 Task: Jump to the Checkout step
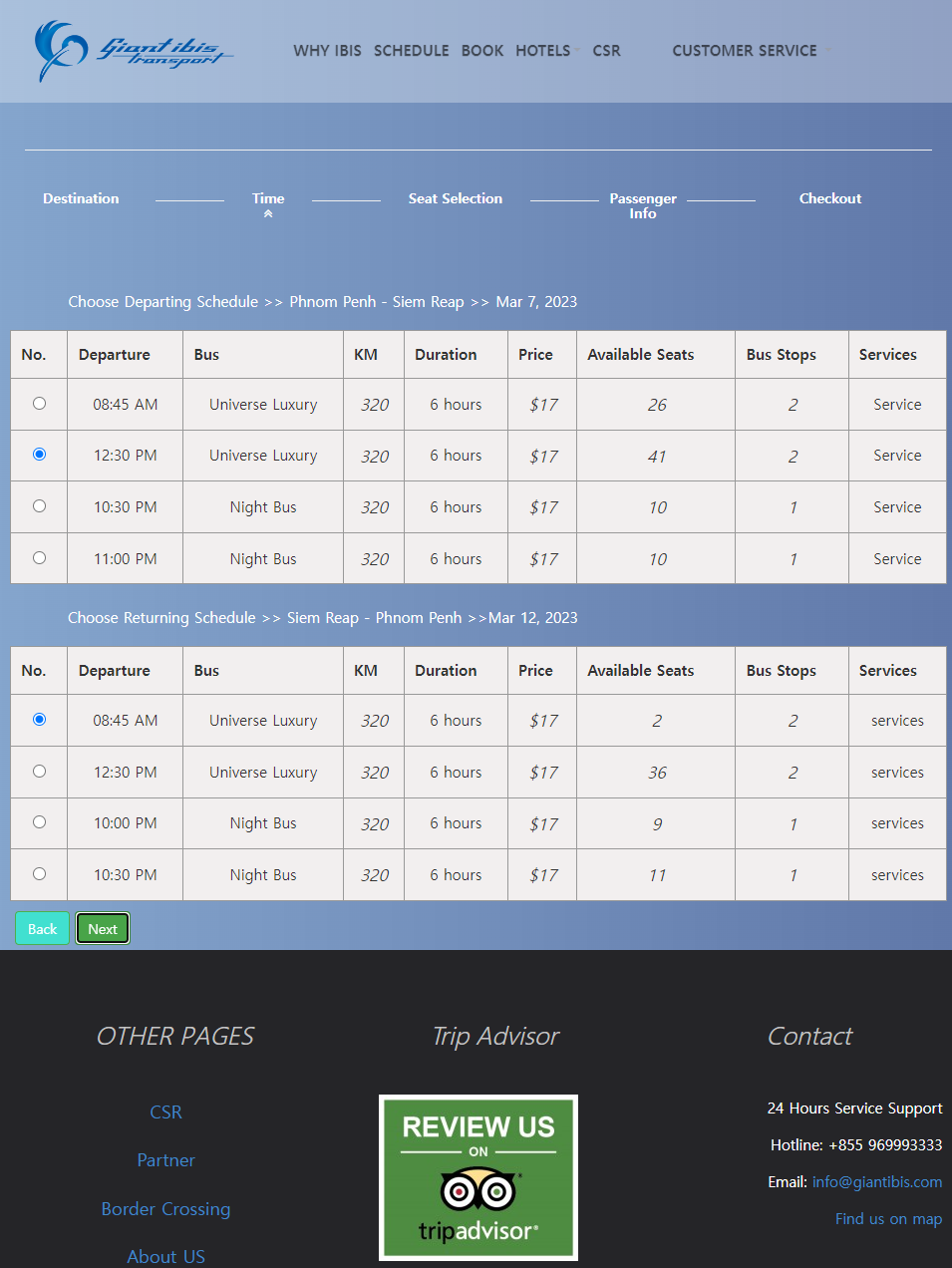pyautogui.click(x=830, y=198)
